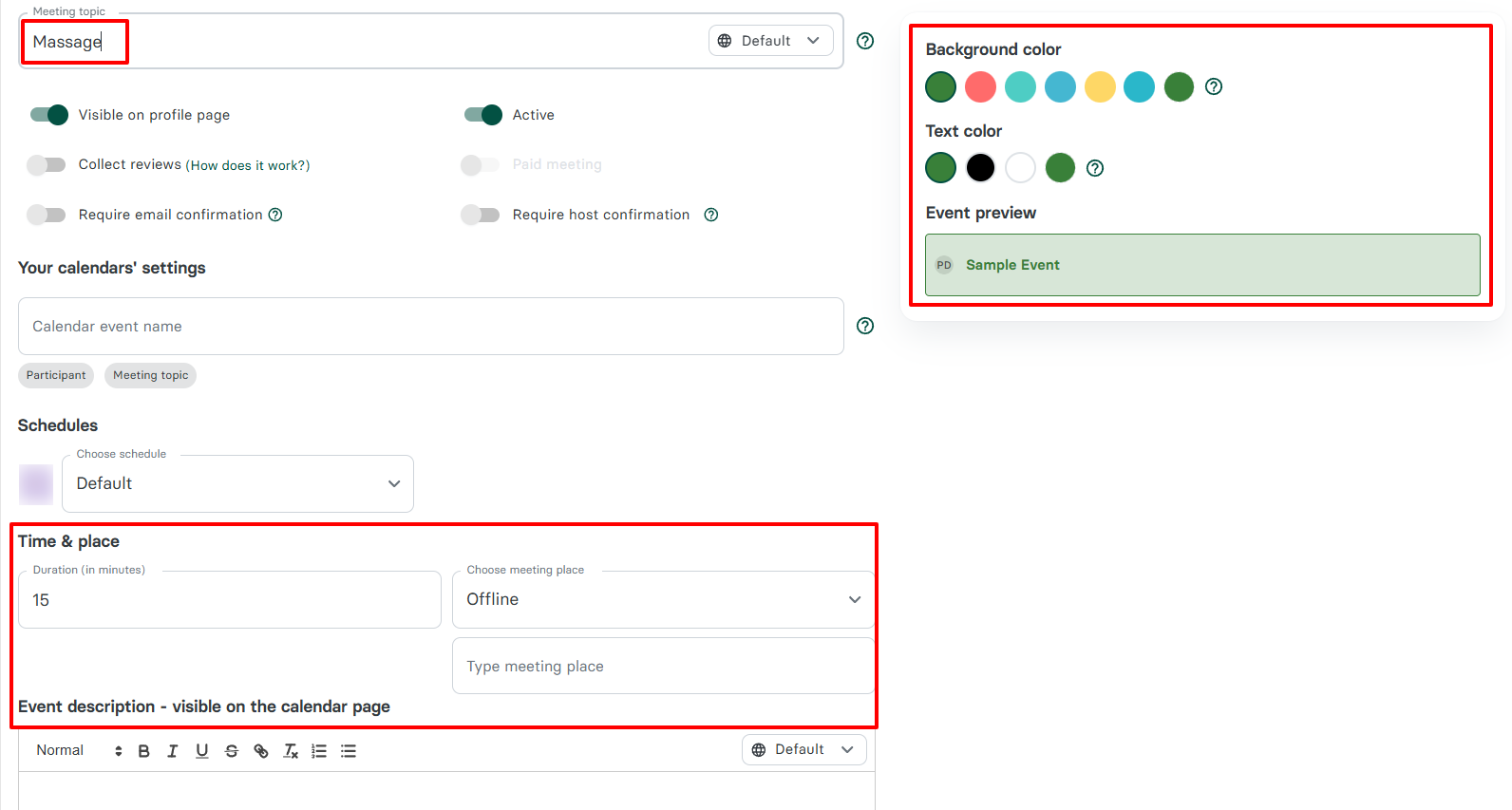The image size is (1512, 810).
Task: Expand the Choose meeting place dropdown
Action: point(663,600)
